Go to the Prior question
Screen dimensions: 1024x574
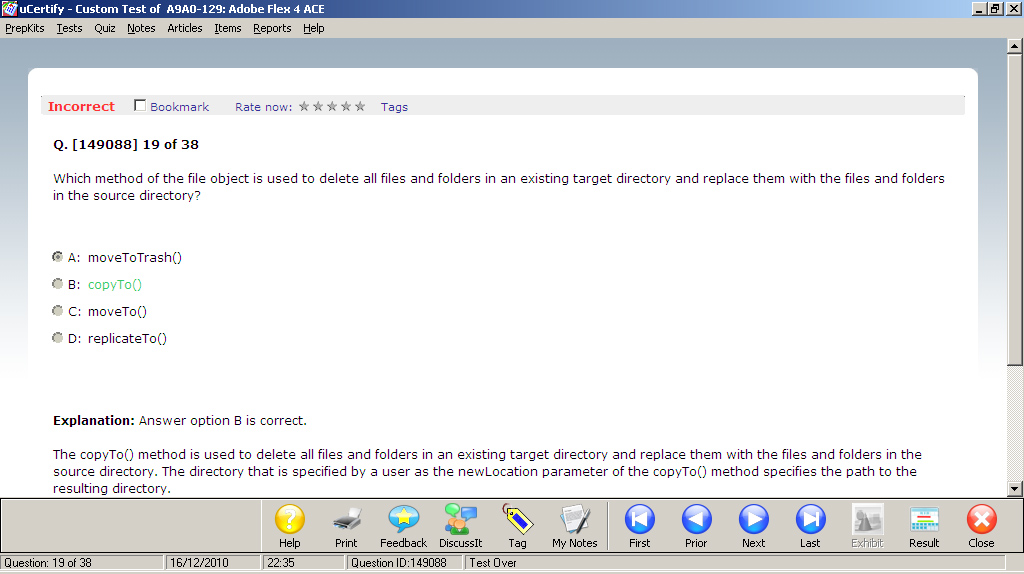click(696, 520)
